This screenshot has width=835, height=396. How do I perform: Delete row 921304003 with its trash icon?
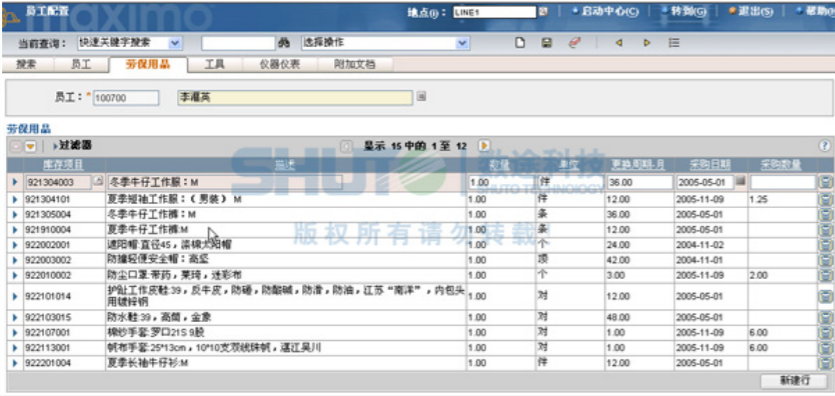pos(825,182)
